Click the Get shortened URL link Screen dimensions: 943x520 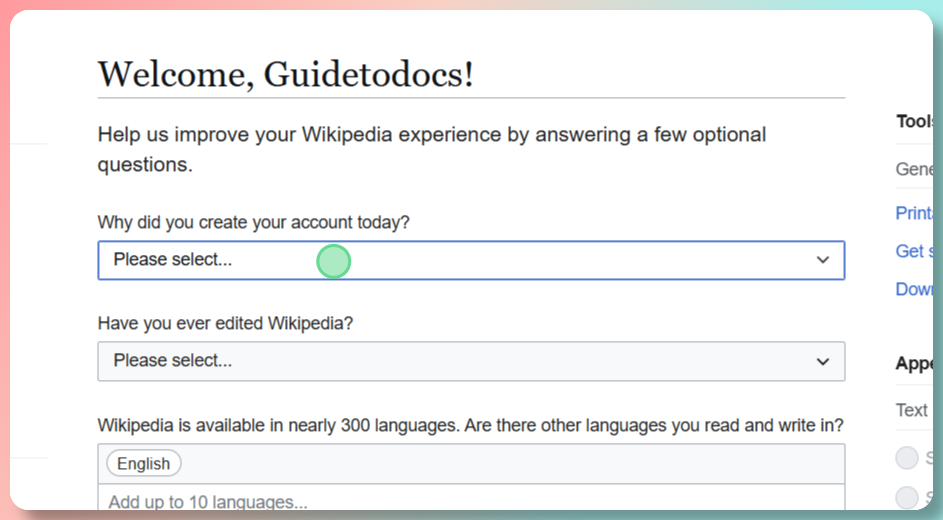(x=914, y=251)
